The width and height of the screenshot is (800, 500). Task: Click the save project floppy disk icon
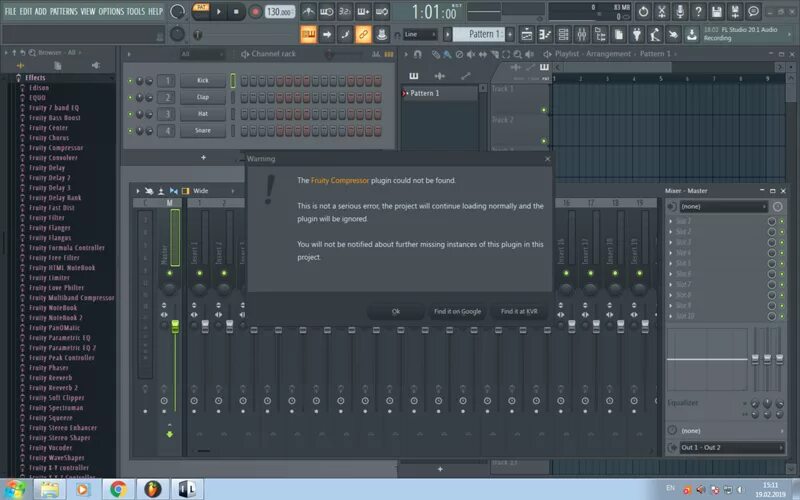tap(716, 11)
